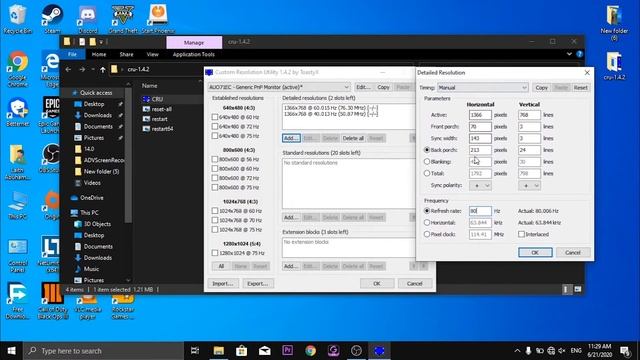Select Quick access in navigation pane
The height and width of the screenshot is (360, 640).
pos(96,93)
